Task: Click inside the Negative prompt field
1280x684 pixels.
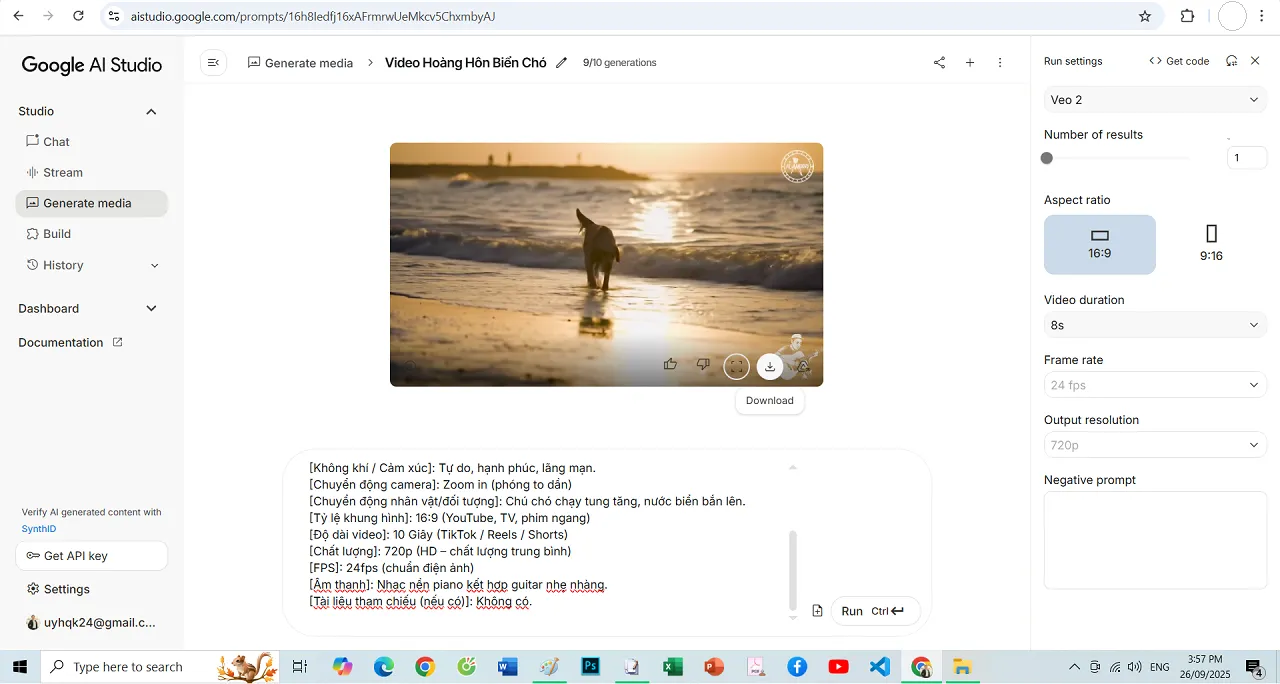Action: point(1154,540)
